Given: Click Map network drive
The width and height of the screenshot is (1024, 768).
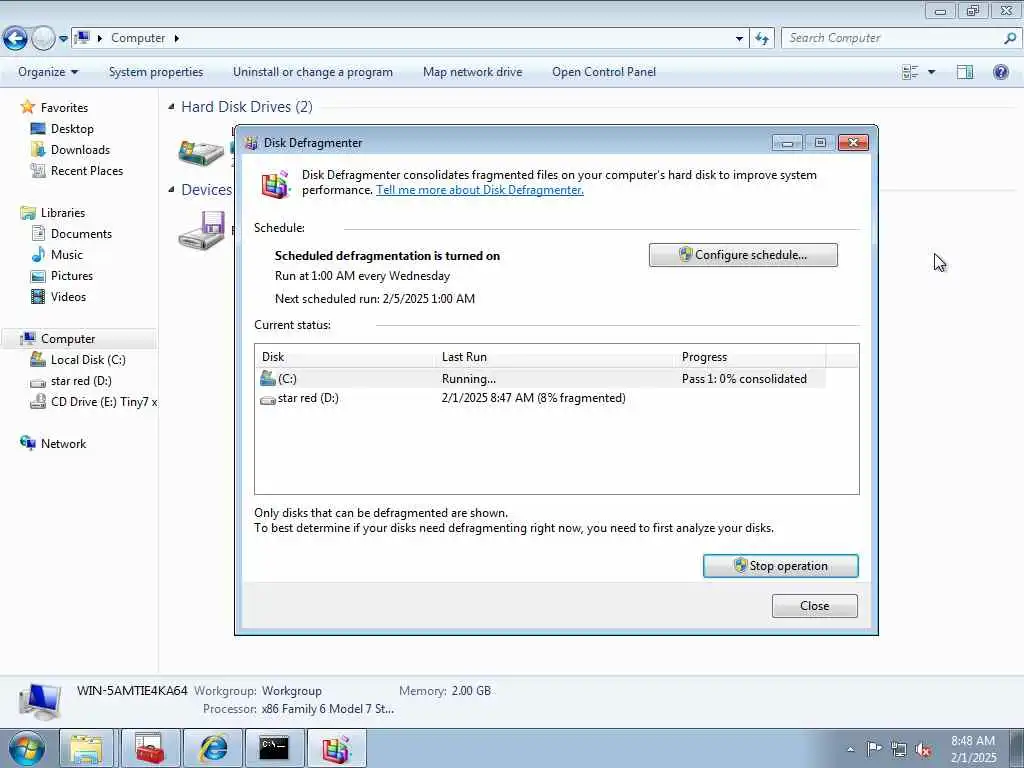Looking at the screenshot, I should pyautogui.click(x=472, y=72).
